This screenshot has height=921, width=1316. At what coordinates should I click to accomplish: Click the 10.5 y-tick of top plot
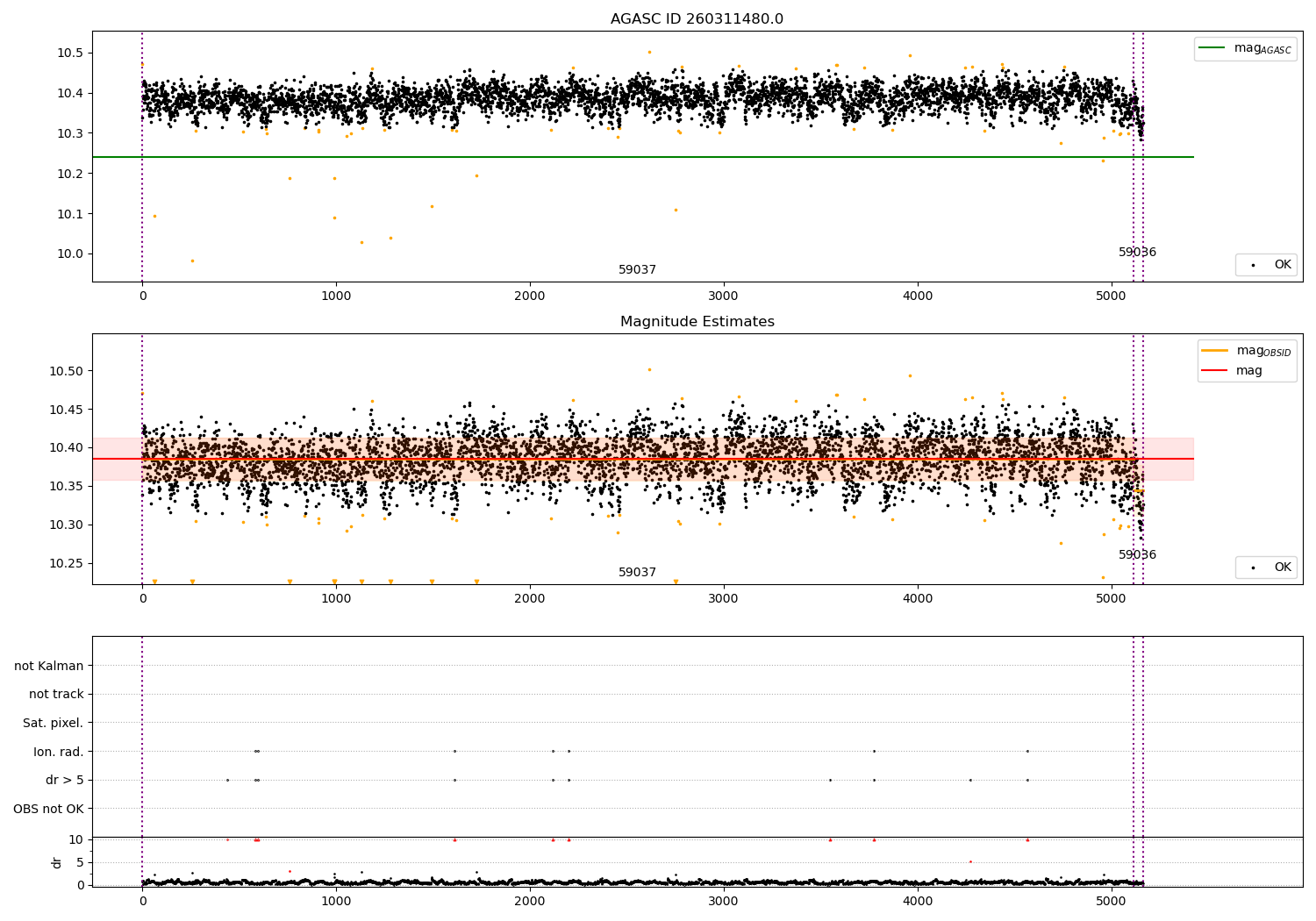tap(70, 54)
